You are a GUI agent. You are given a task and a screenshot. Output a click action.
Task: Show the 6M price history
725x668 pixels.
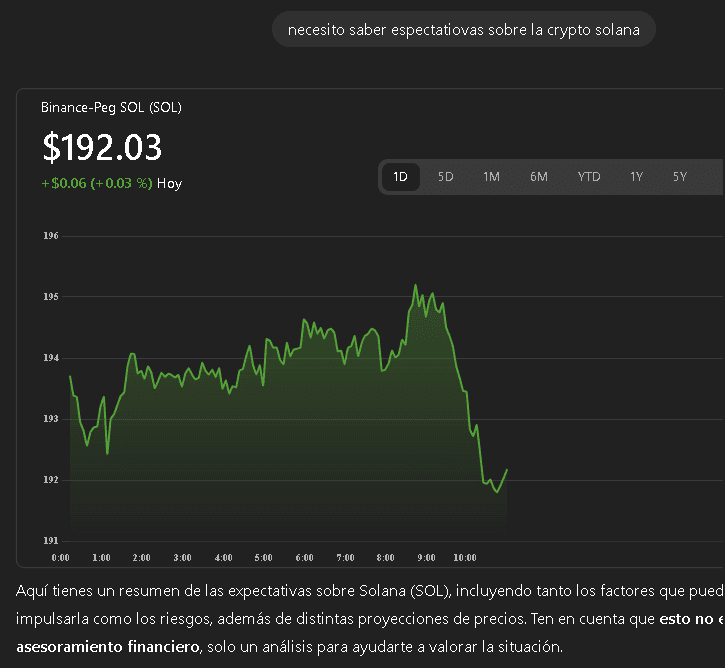tap(539, 177)
